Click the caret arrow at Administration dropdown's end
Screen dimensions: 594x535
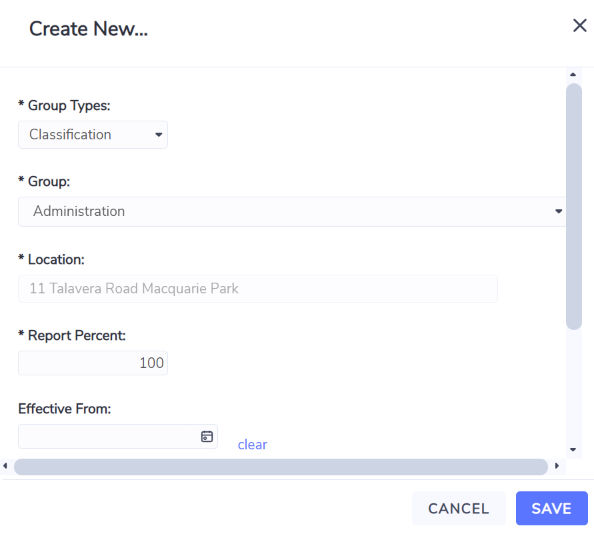(558, 211)
